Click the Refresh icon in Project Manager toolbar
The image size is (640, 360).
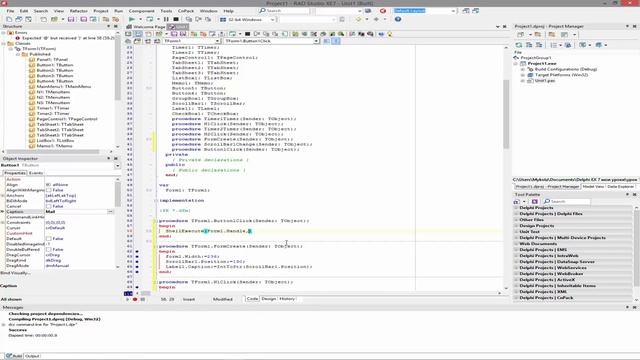point(519,45)
